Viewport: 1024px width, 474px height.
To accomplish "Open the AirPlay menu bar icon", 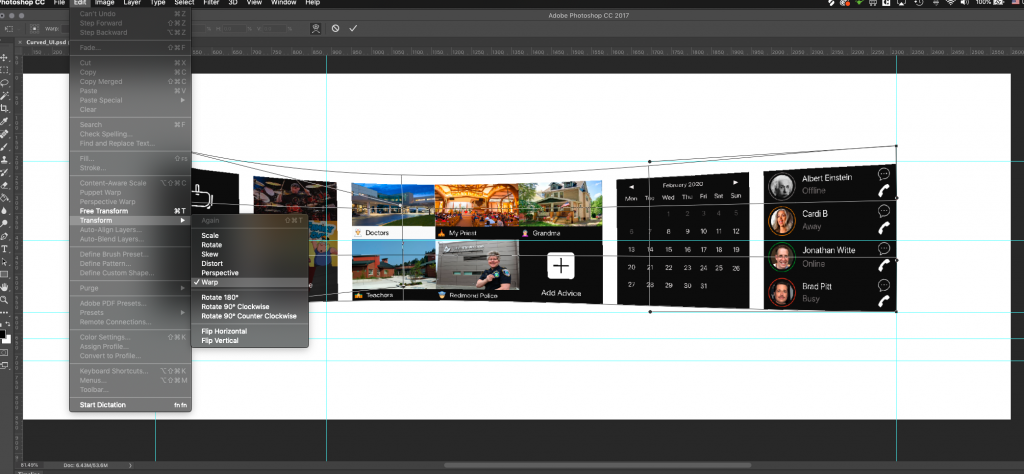I will (903, 3).
